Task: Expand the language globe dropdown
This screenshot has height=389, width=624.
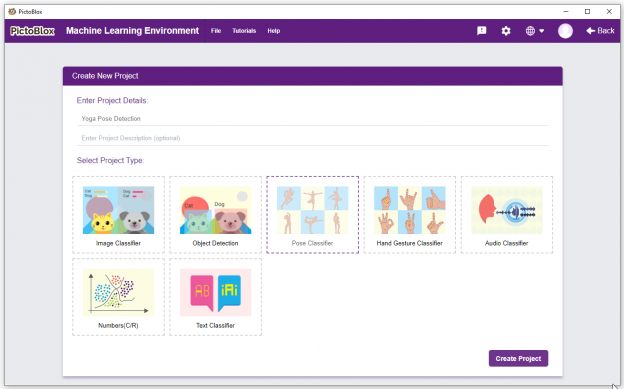Action: [x=534, y=31]
